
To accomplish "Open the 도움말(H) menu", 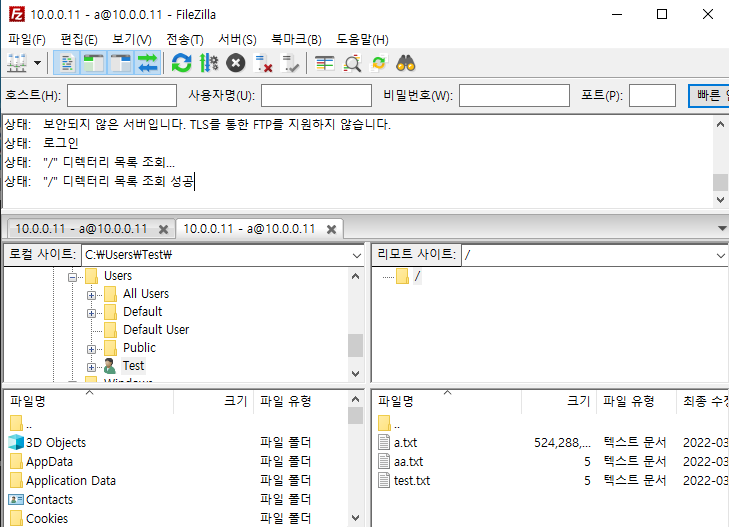I will [363, 40].
